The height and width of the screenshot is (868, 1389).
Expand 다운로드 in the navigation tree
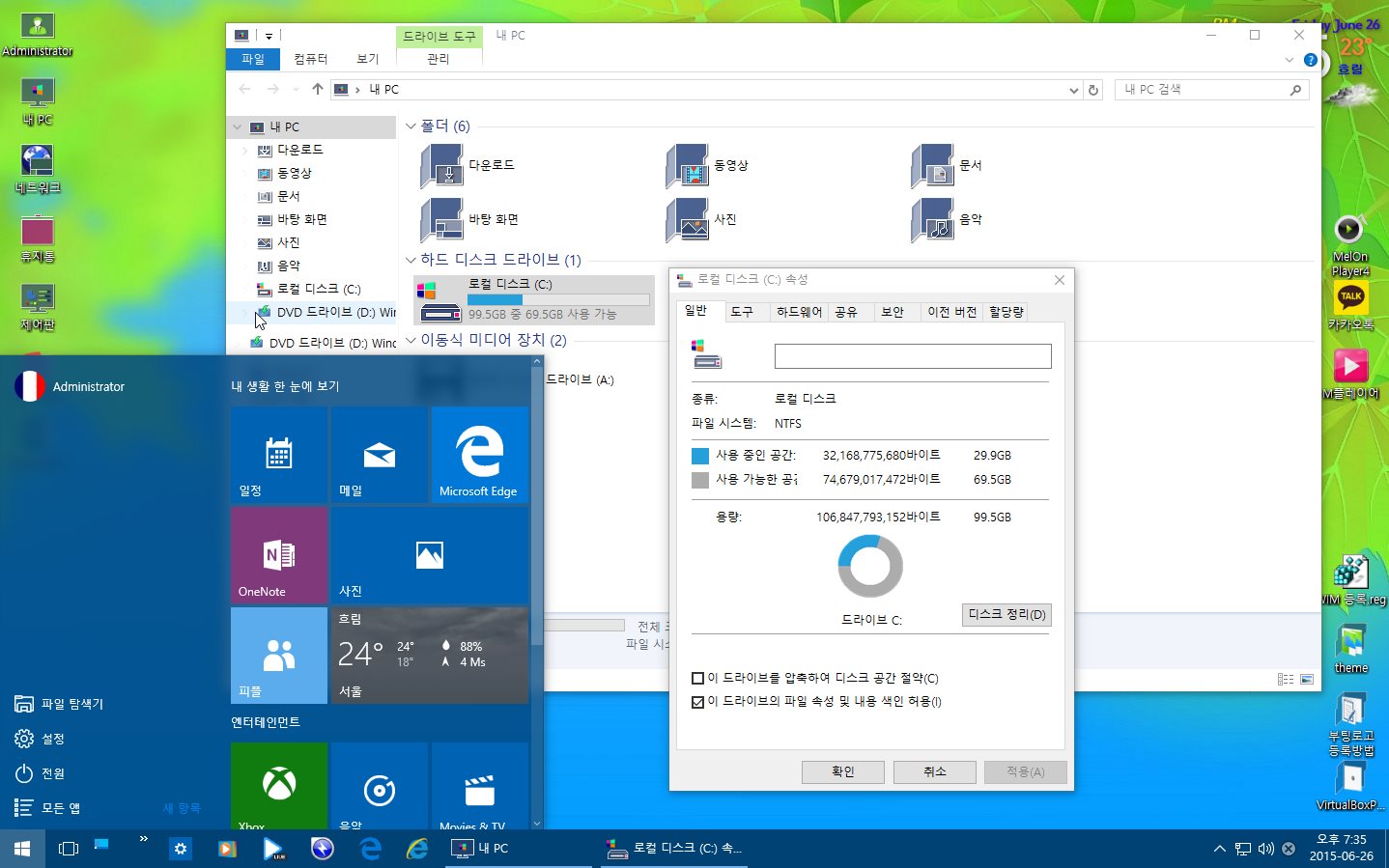pyautogui.click(x=245, y=151)
